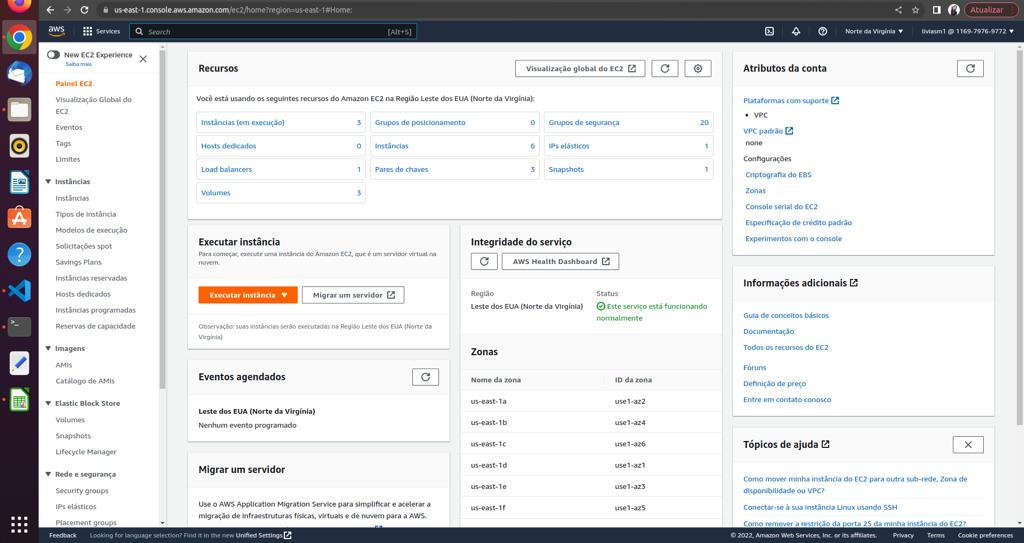The width and height of the screenshot is (1024, 543).
Task: Launch Visual Studio Code from dock
Action: (19, 291)
